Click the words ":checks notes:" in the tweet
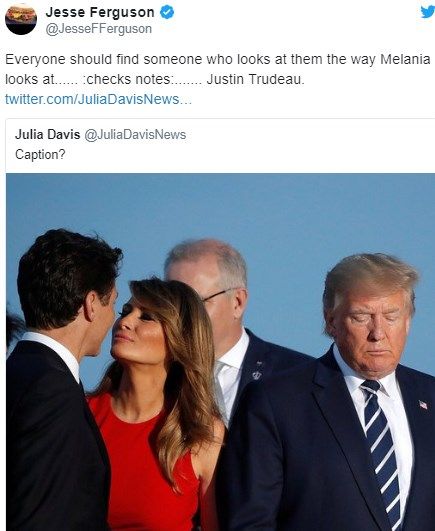435x531 pixels. click(126, 79)
